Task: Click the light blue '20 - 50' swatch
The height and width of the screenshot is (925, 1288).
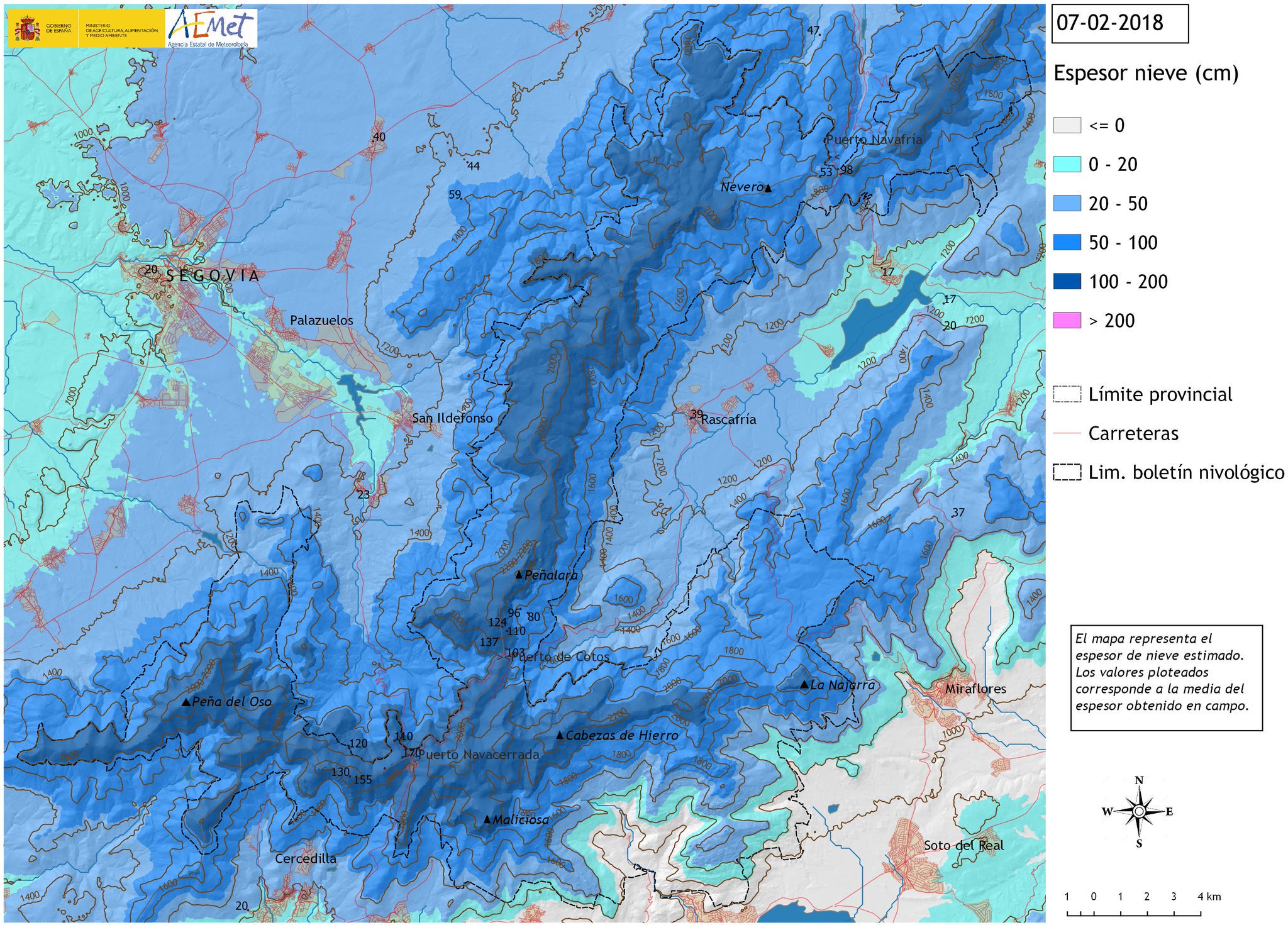Action: click(x=1067, y=203)
